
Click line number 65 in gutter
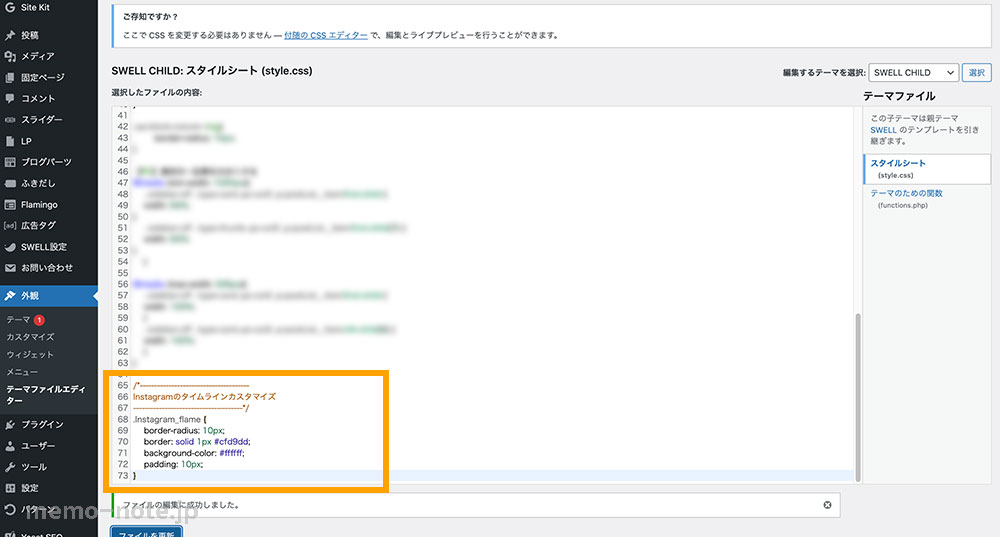123,385
